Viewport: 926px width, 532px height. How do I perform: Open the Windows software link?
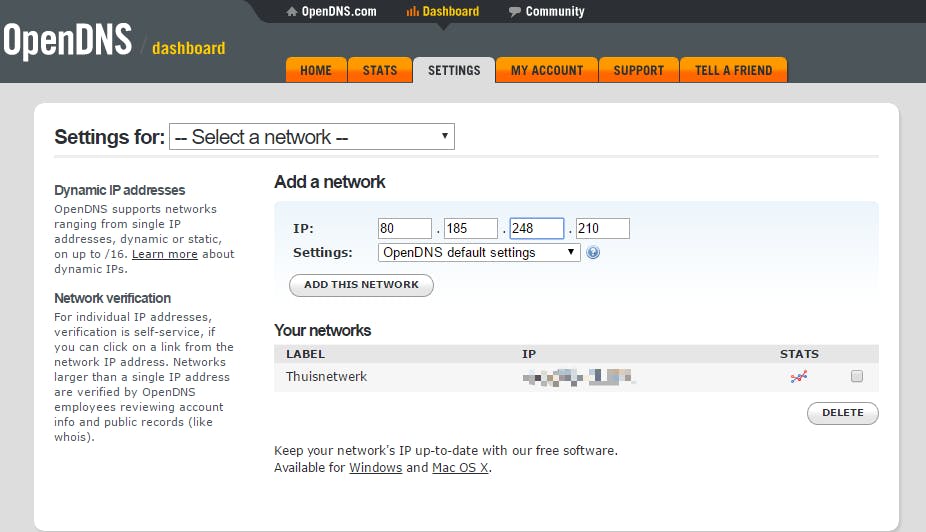click(376, 468)
